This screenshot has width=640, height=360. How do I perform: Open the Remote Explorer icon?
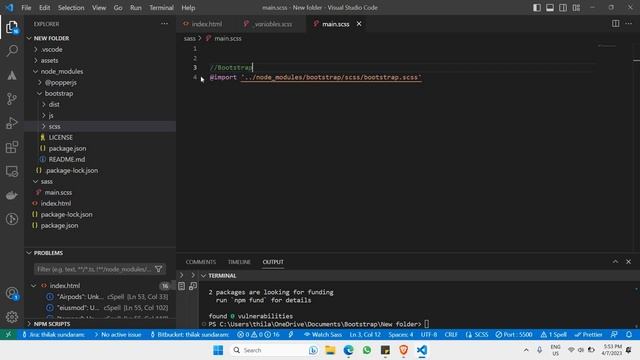pos(12,171)
